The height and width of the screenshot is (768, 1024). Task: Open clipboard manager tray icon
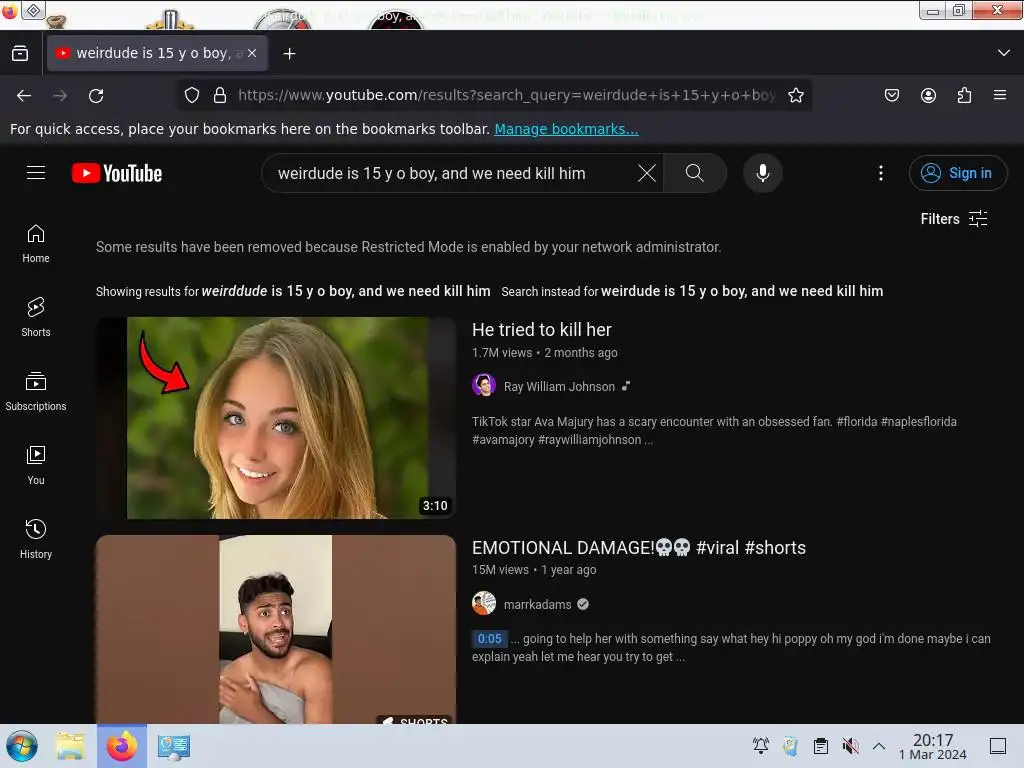[x=821, y=746]
